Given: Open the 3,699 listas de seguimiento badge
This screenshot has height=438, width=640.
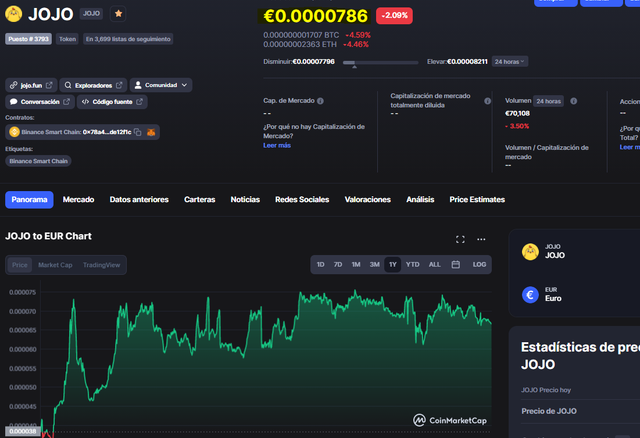Looking at the screenshot, I should point(128,39).
